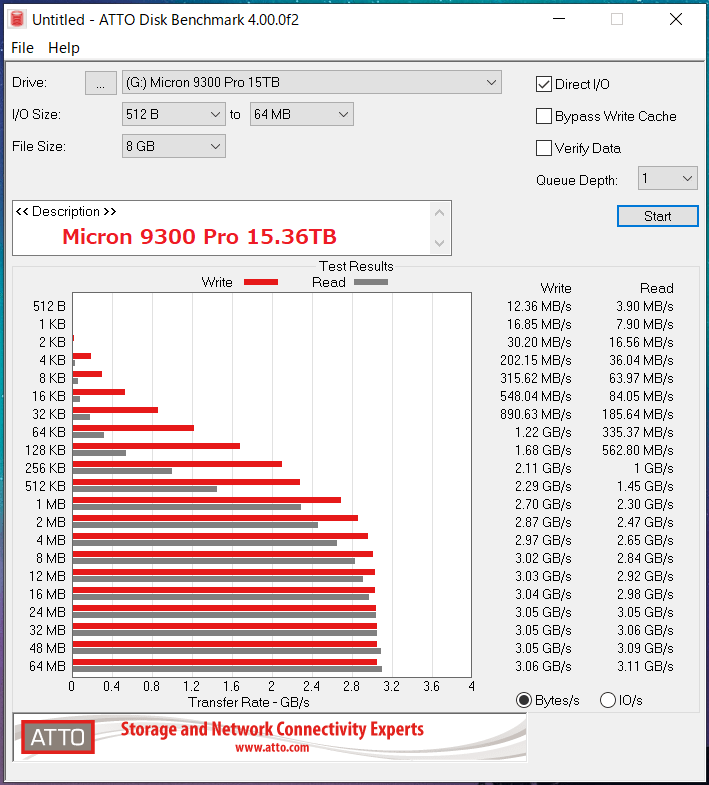Viewport: 709px width, 785px height.
Task: Click the 2.70 GB/s write value
Action: click(543, 505)
